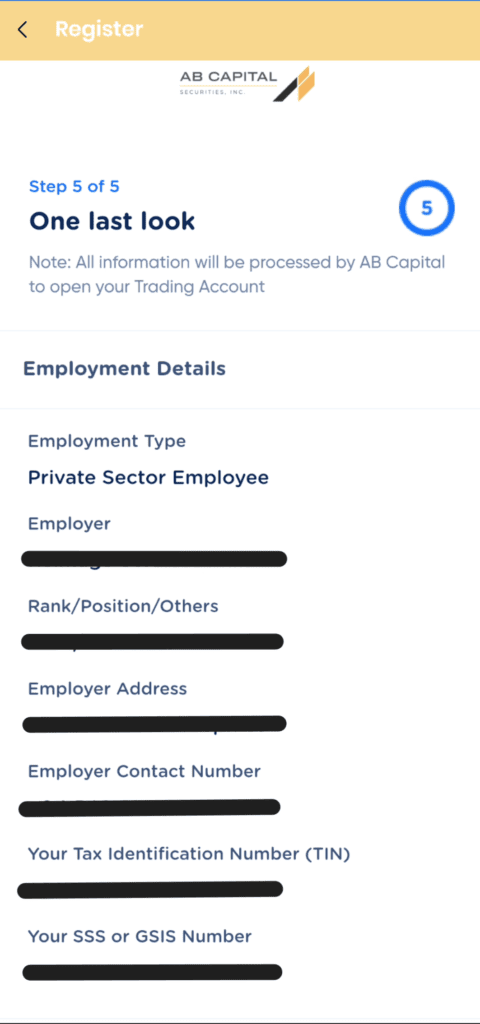Select the redacted Tax Identification Number value
This screenshot has height=1024, width=480.
click(x=150, y=889)
